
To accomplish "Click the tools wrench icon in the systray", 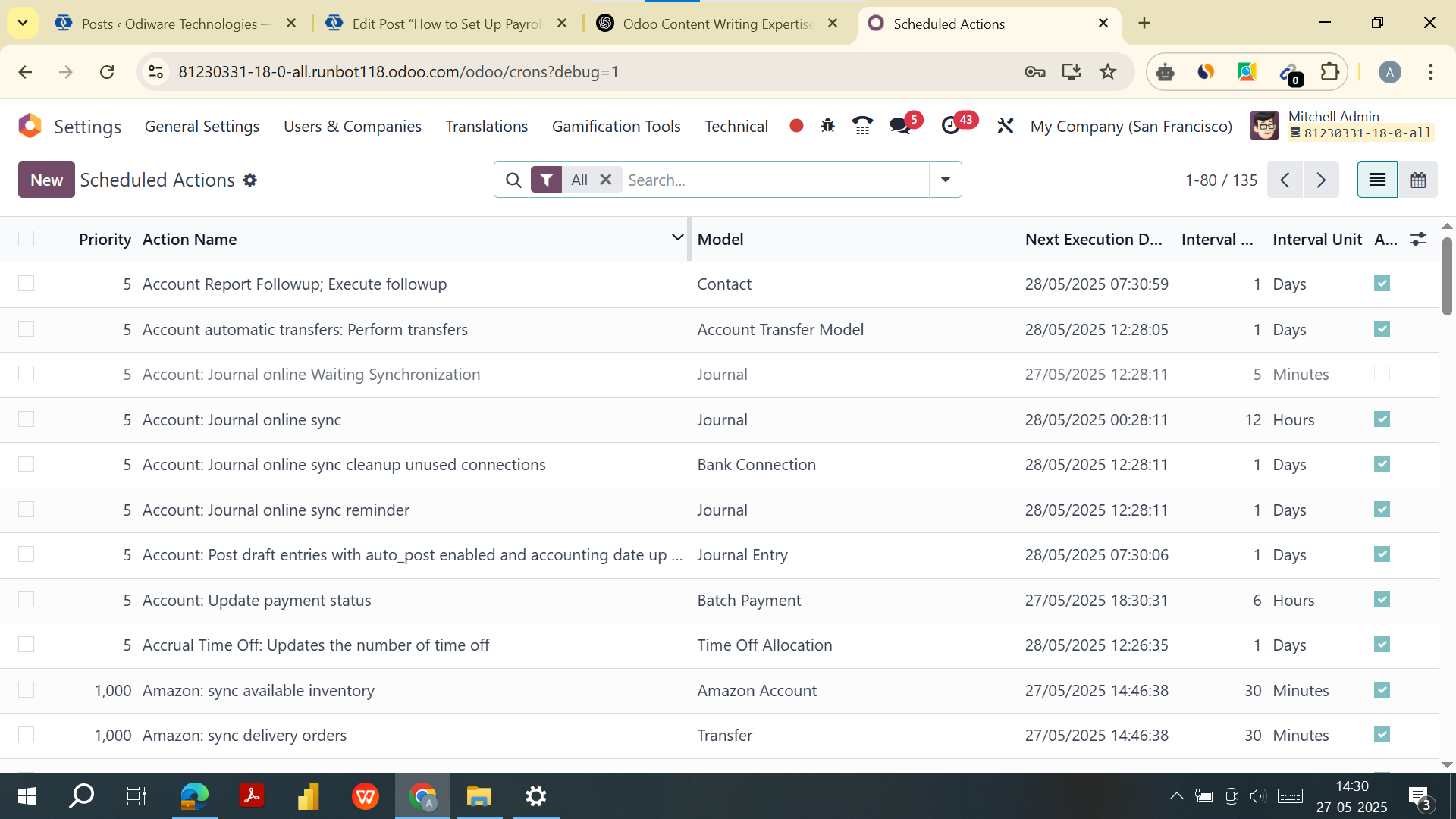I will coord(1005,126).
